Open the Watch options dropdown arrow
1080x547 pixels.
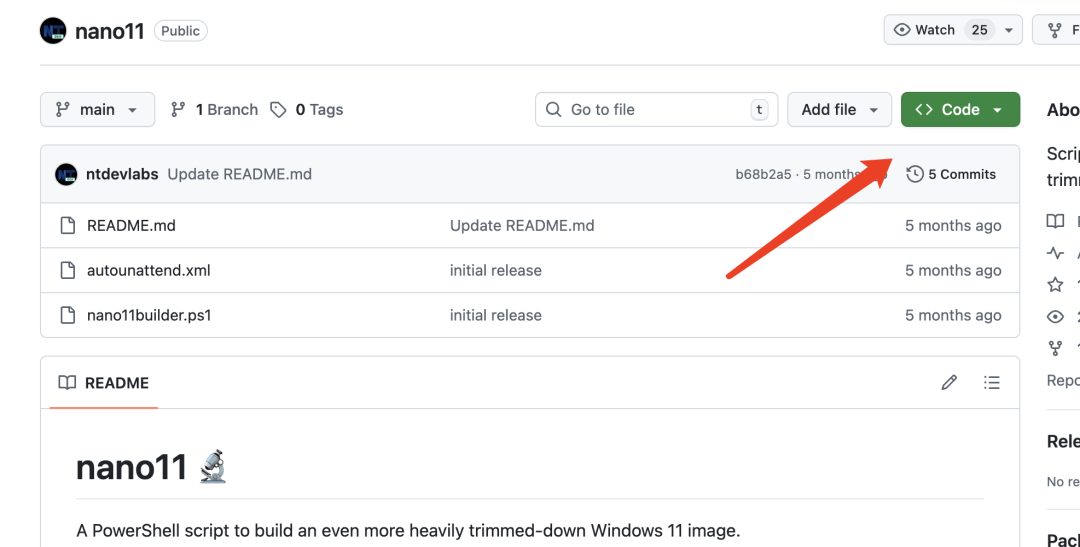(1009, 30)
